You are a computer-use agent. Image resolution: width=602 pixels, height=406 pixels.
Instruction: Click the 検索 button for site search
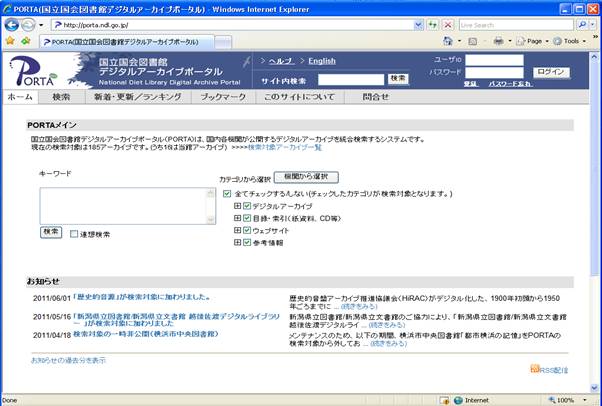click(398, 79)
